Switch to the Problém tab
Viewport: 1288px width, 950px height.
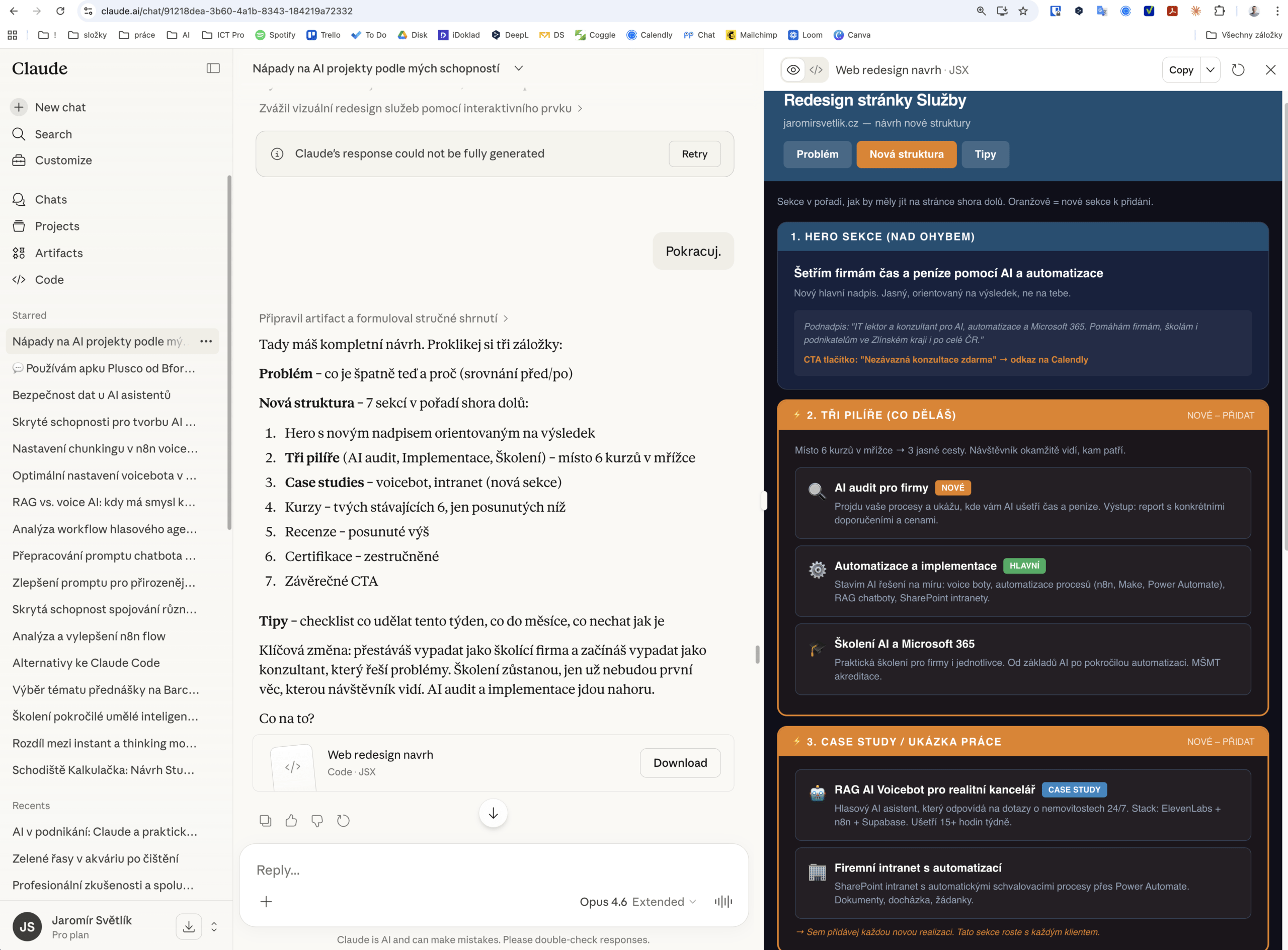(817, 154)
